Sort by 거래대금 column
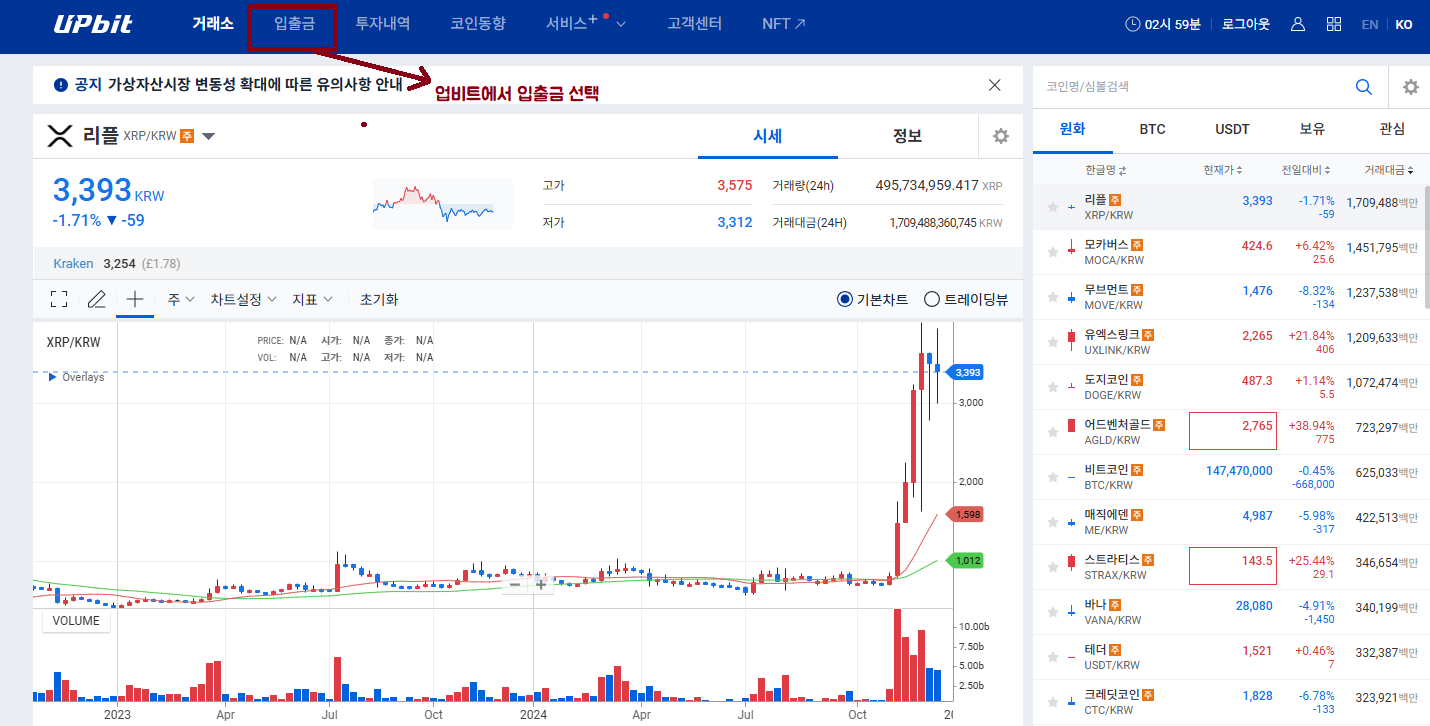1430x726 pixels. click(1390, 170)
